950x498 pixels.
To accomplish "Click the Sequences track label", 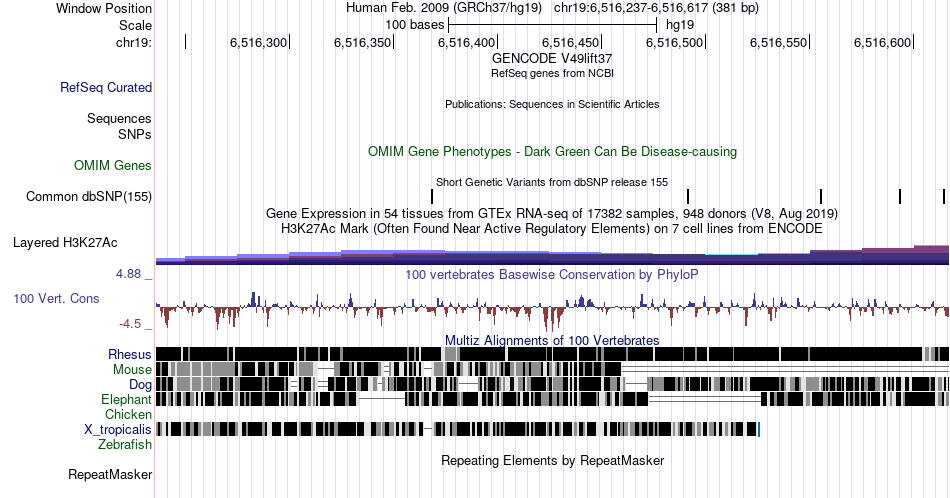I will tap(119, 118).
